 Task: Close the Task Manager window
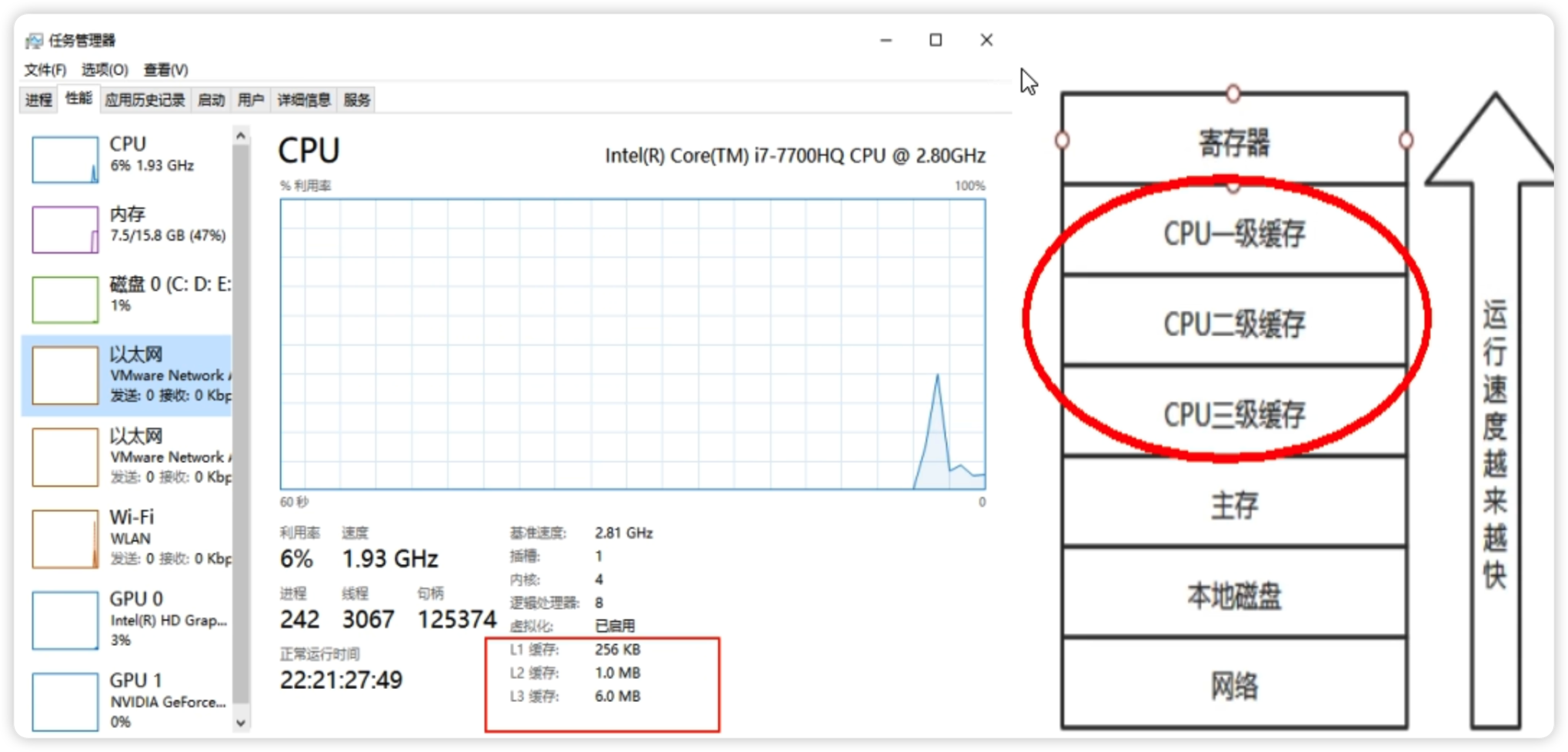coord(986,40)
